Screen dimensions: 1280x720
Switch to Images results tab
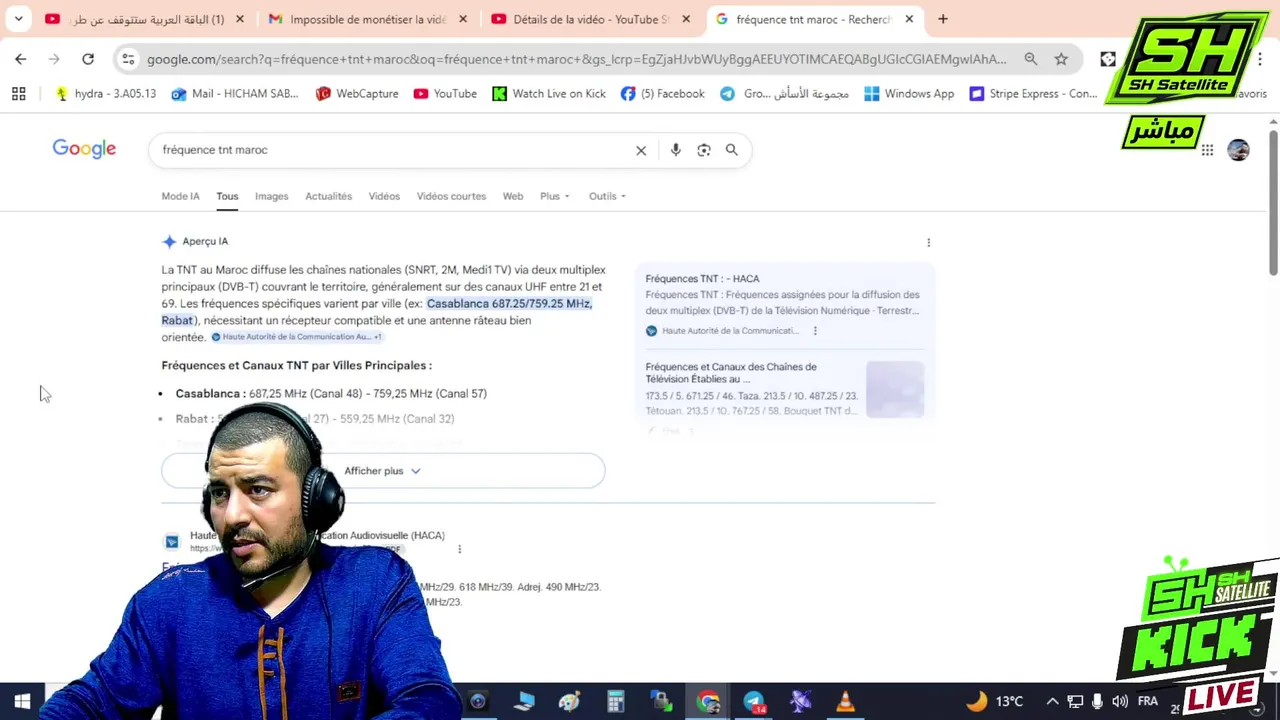[x=271, y=196]
